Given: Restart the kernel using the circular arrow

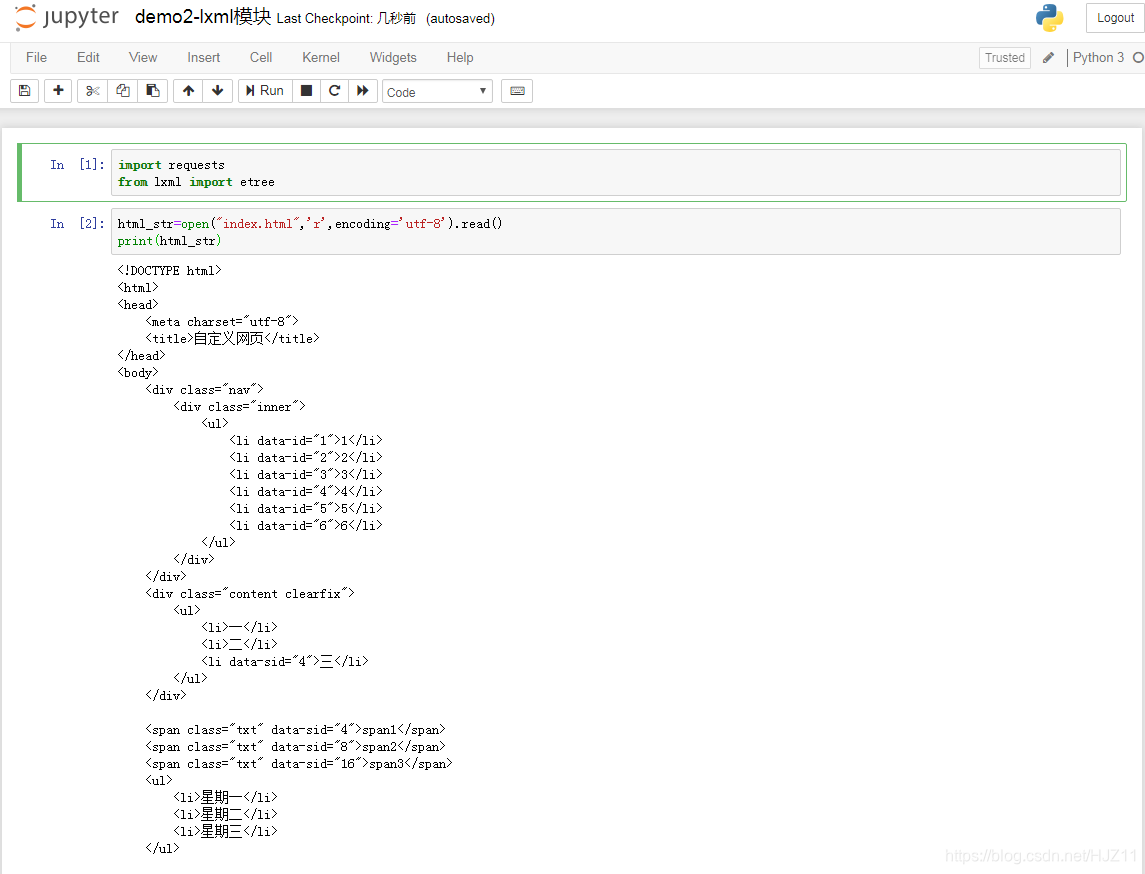Looking at the screenshot, I should [x=334, y=91].
